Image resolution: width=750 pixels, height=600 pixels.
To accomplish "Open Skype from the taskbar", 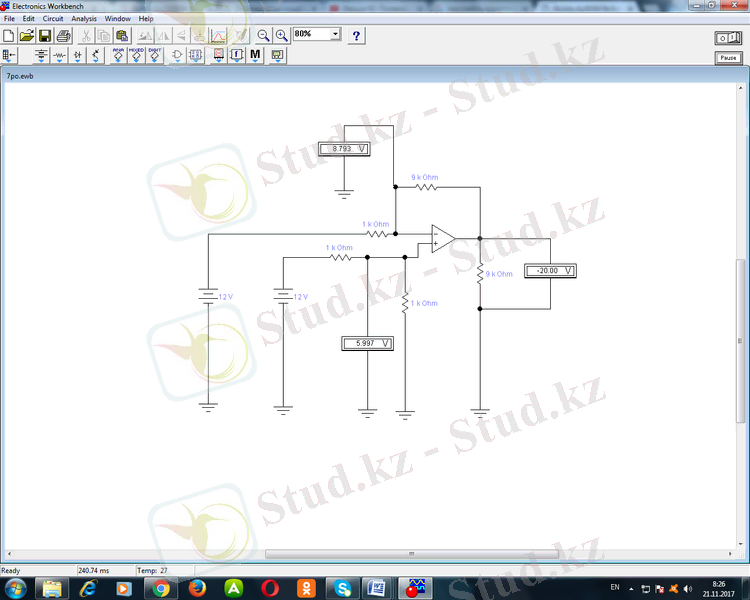I will 342,589.
